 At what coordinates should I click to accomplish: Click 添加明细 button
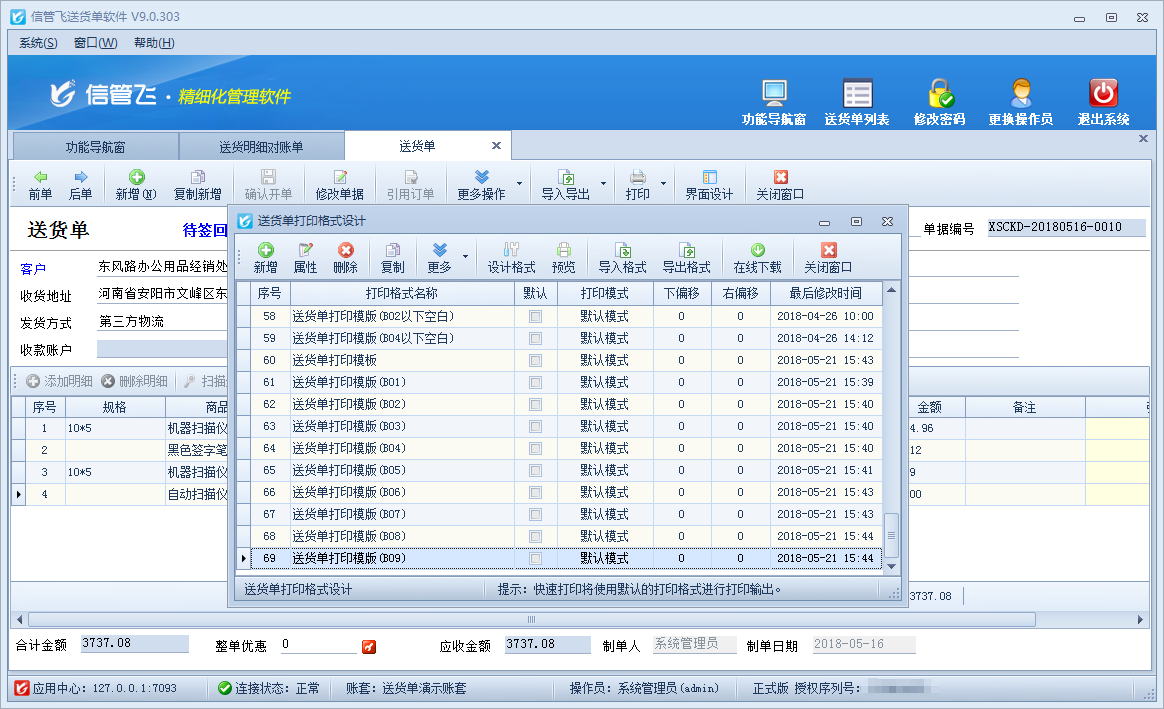59,381
